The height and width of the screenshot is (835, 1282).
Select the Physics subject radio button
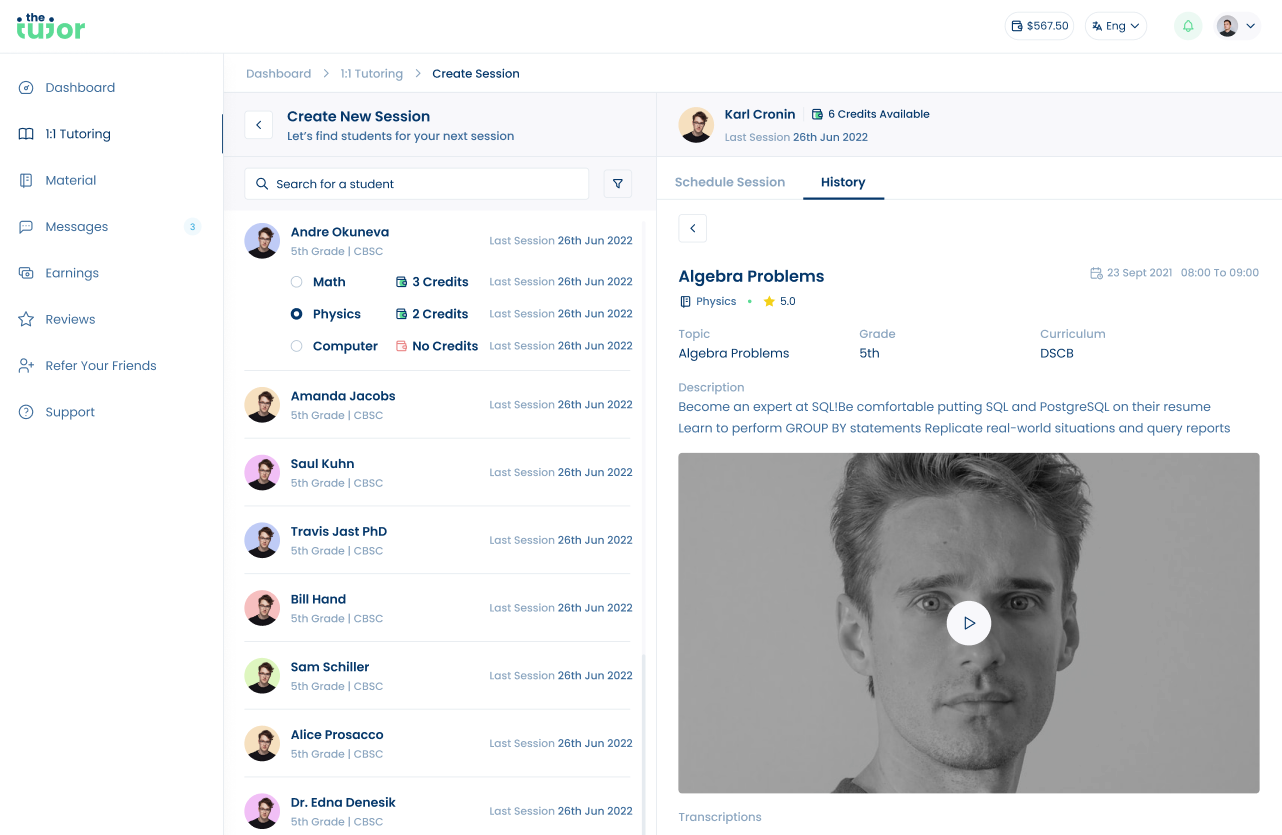(x=296, y=314)
